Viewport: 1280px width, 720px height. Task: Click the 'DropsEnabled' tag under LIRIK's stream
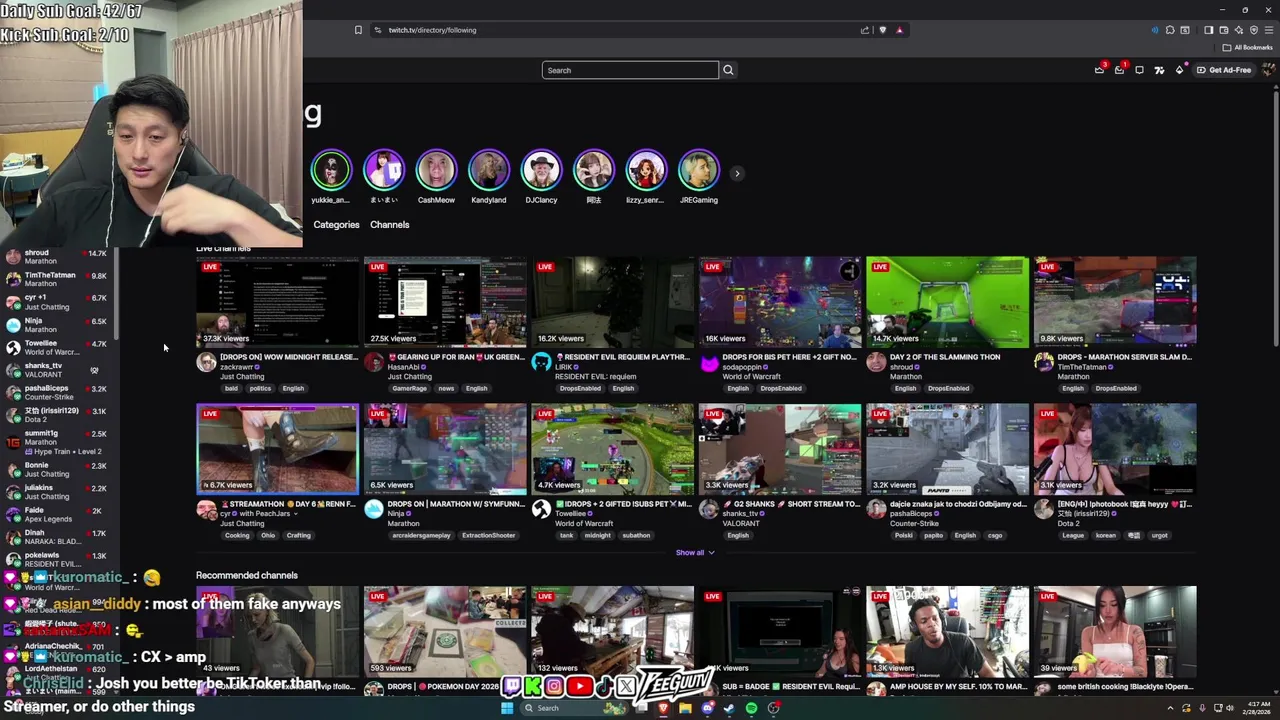tap(580, 388)
